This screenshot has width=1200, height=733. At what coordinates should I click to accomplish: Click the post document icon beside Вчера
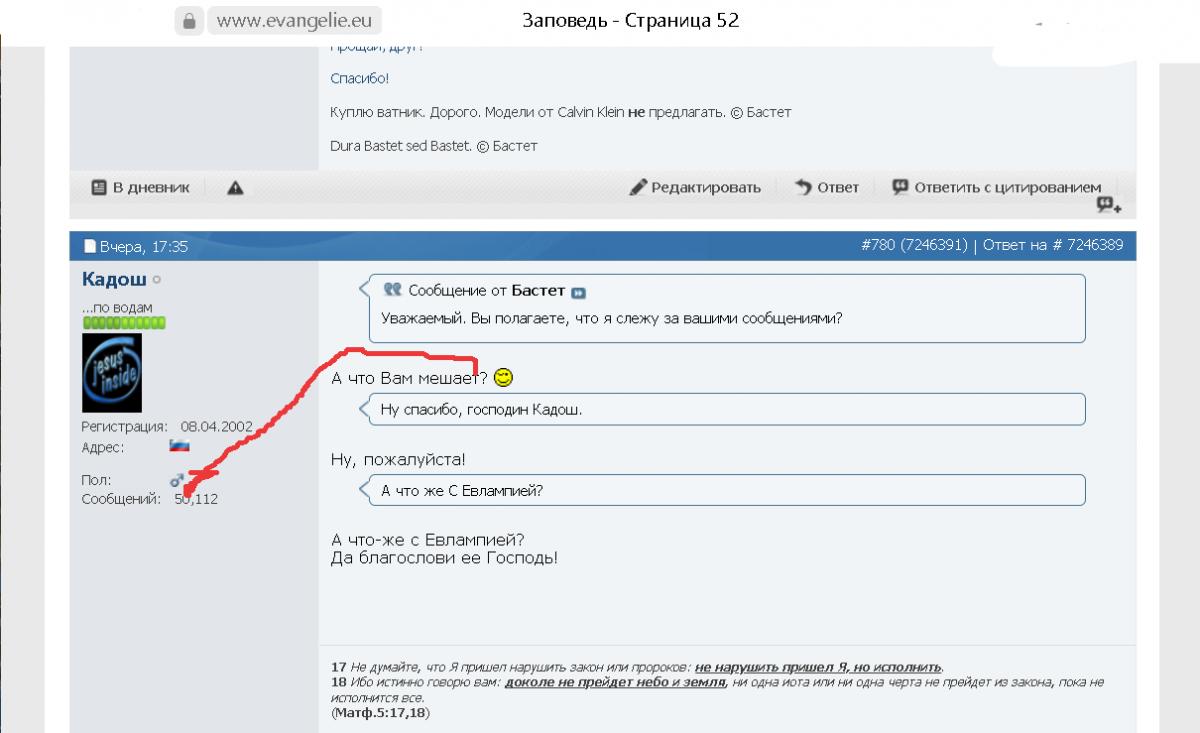89,246
